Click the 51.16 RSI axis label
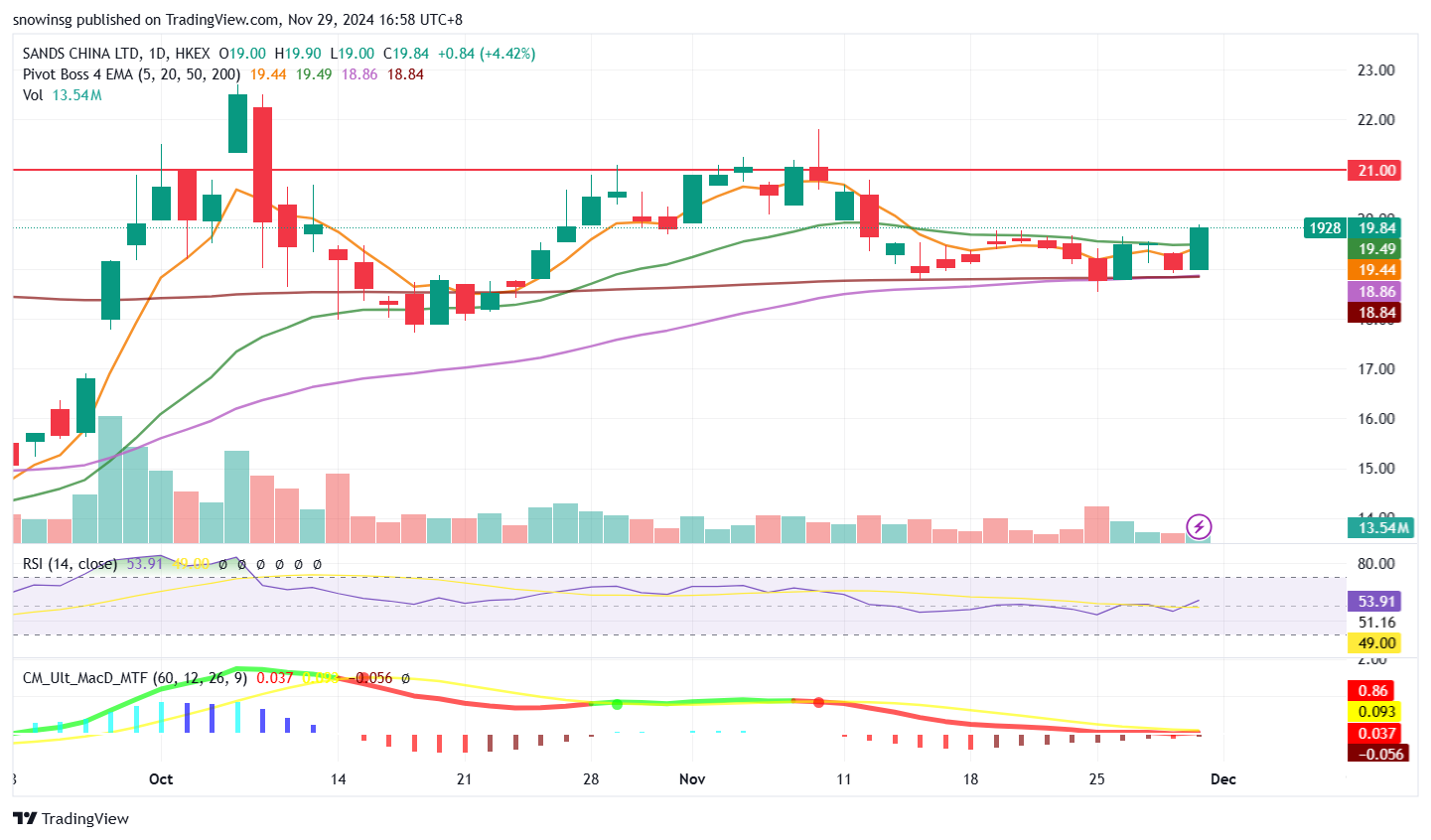The width and height of the screenshot is (1431, 840). pos(1376,623)
